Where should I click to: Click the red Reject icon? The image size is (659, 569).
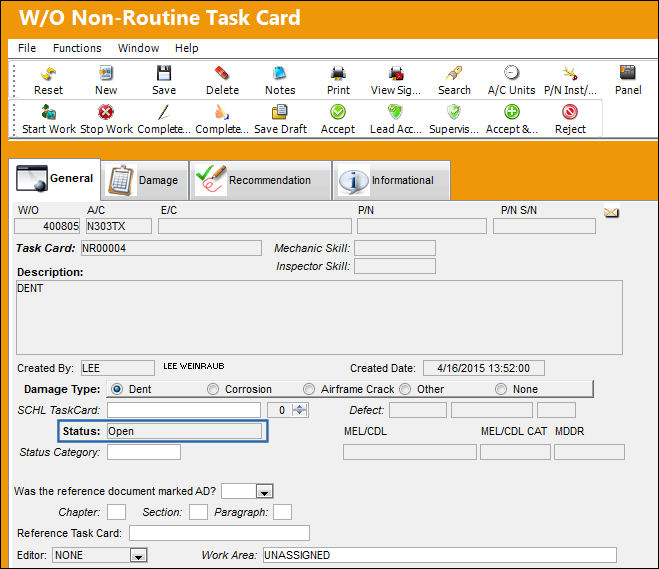coord(570,112)
